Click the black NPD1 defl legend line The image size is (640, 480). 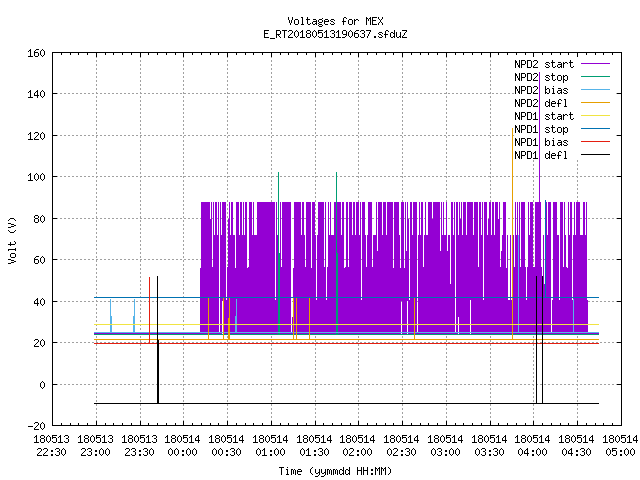595,155
